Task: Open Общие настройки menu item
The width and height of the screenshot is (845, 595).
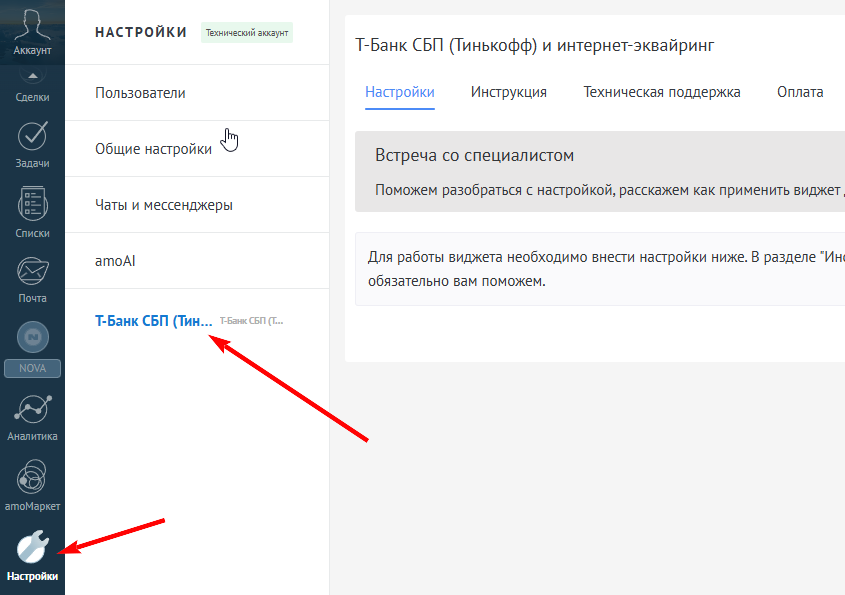Action: 153,149
